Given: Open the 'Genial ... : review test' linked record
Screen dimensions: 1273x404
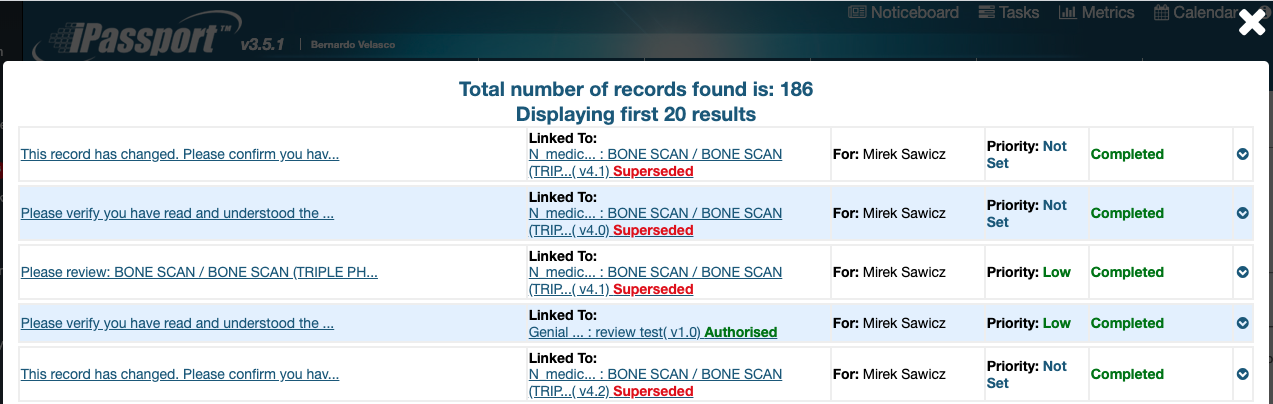Looking at the screenshot, I should [615, 332].
